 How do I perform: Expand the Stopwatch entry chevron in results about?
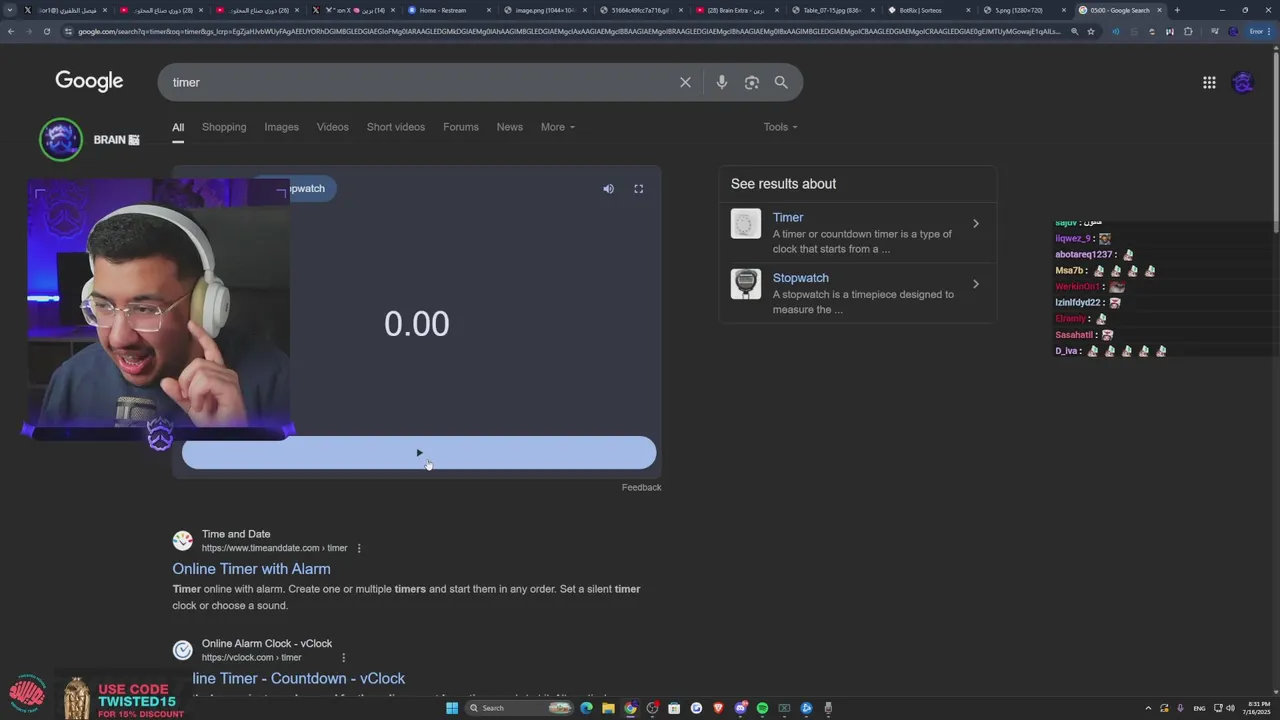coord(976,284)
